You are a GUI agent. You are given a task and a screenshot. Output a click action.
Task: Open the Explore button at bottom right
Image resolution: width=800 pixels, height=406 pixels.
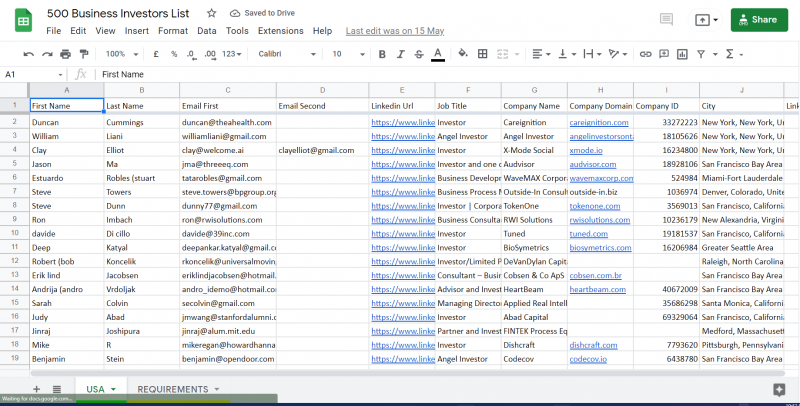(779, 390)
